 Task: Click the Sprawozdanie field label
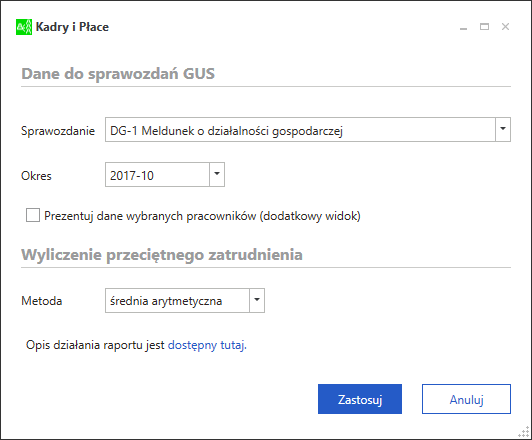coord(58,131)
